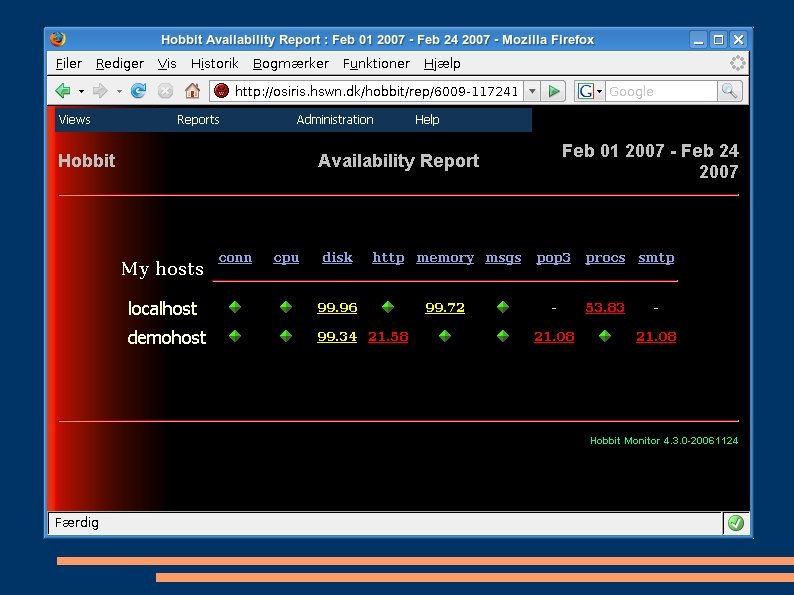Click the msgs column link
The width and height of the screenshot is (794, 595).
[503, 258]
